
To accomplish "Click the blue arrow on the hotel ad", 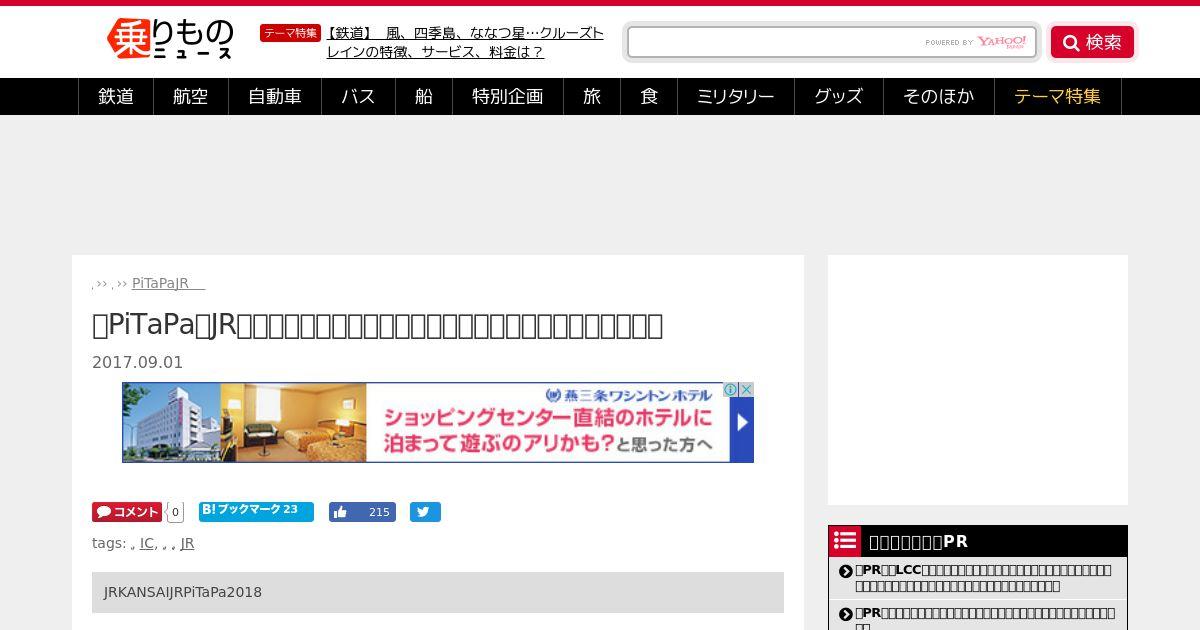I will point(742,422).
